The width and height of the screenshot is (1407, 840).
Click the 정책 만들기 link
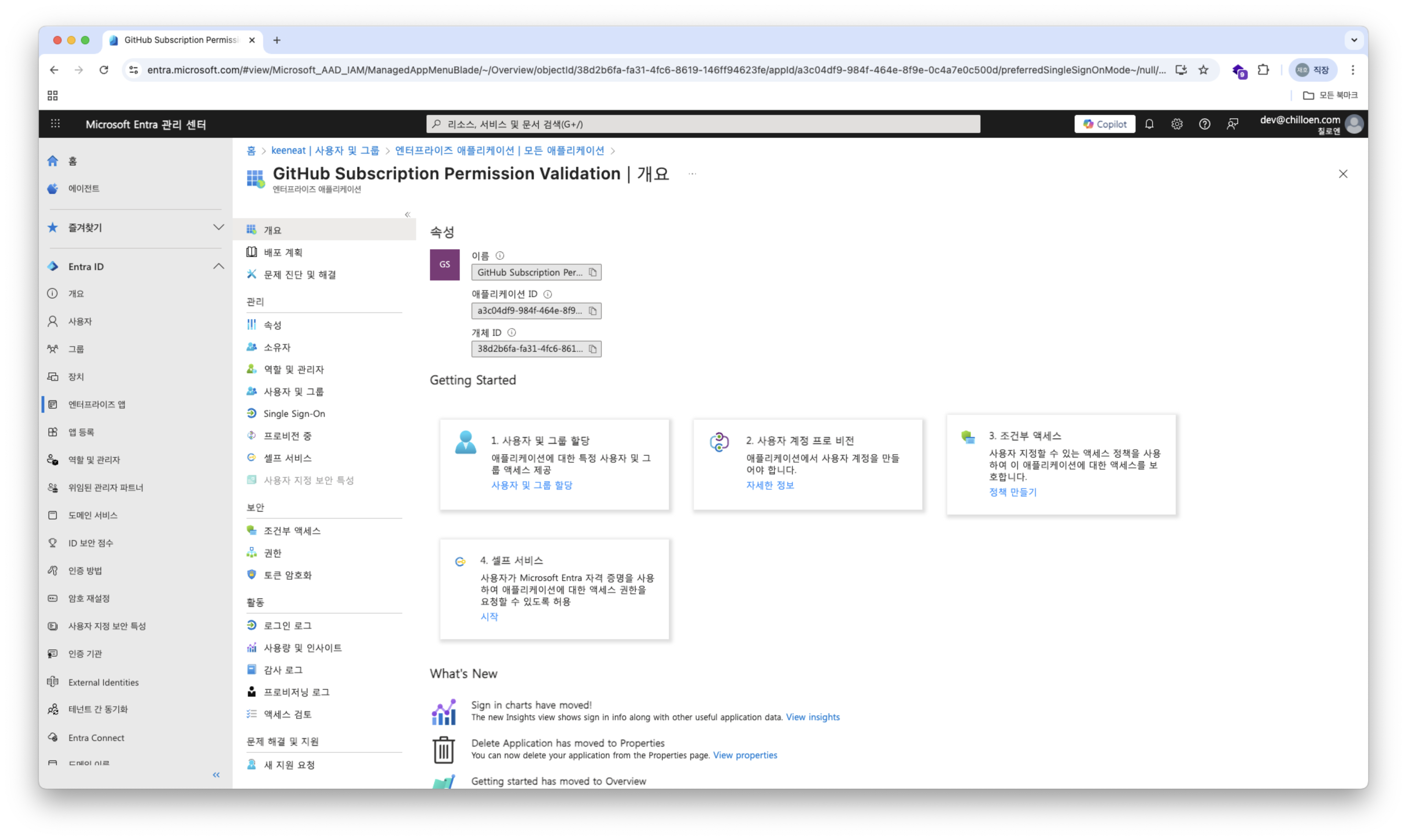pyautogui.click(x=1013, y=492)
